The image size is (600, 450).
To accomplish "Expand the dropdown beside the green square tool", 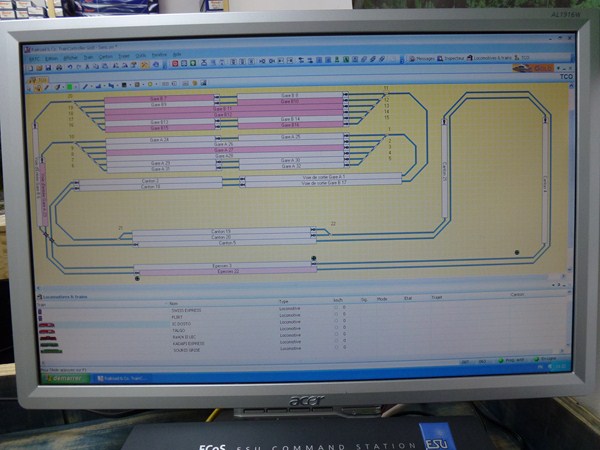I will click(75, 87).
